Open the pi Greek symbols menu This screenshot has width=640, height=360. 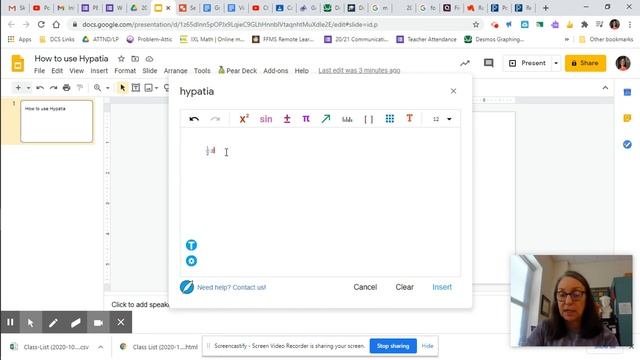[x=306, y=119]
